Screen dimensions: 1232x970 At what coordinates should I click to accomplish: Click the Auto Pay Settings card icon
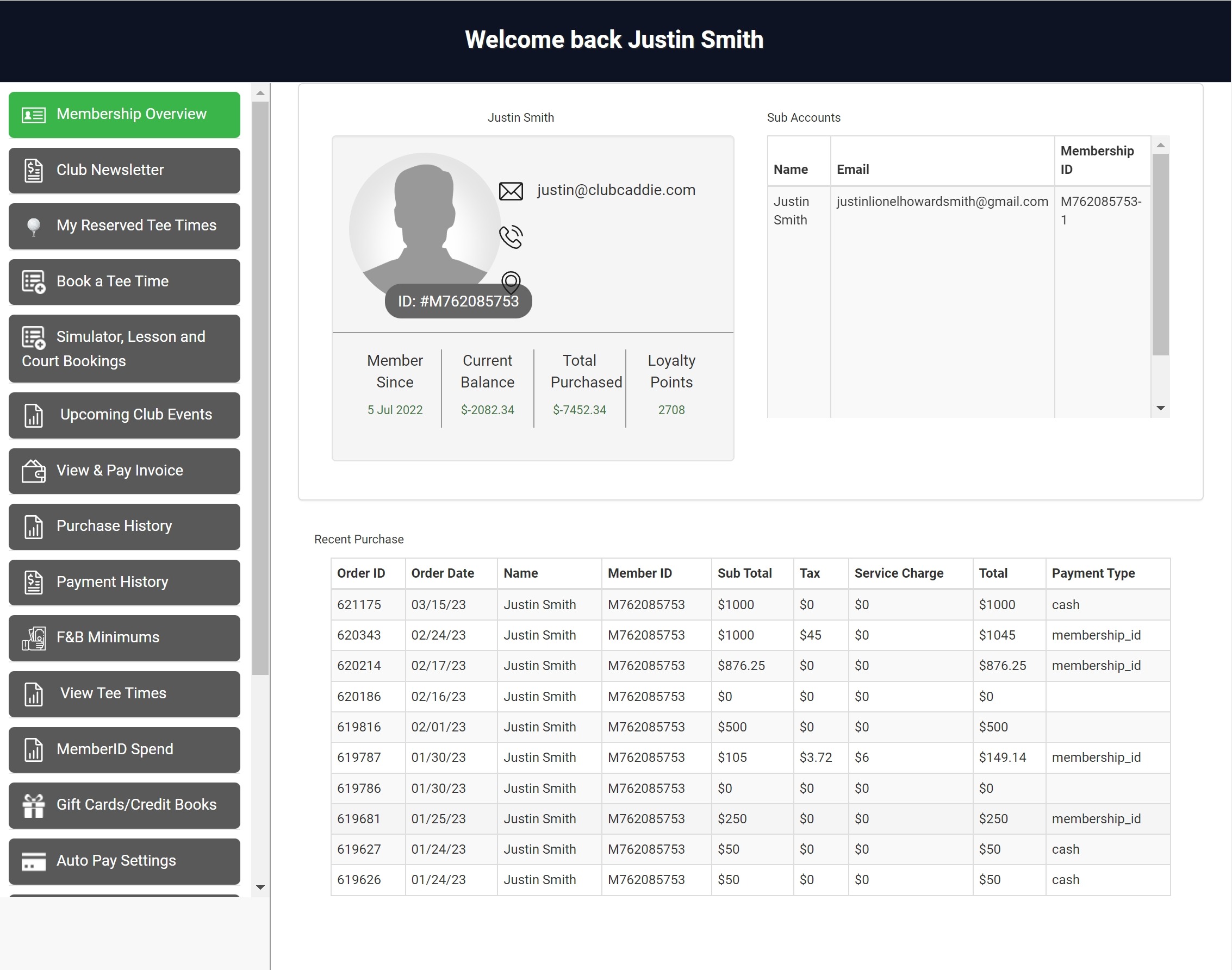34,861
